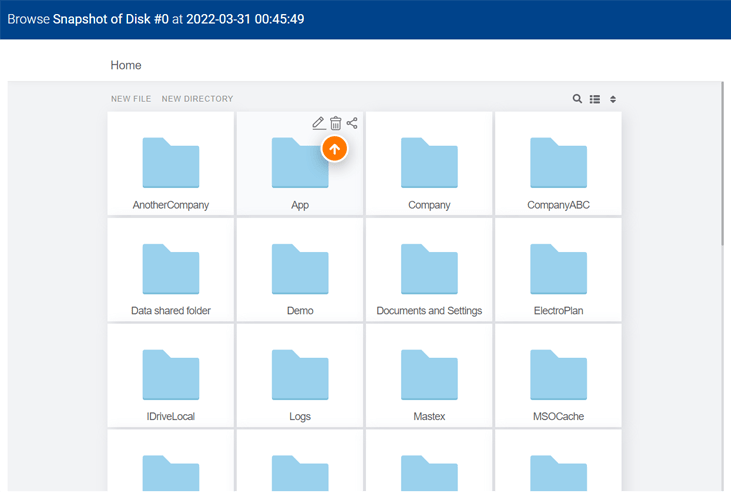
Task: Click the orange upload arrow button
Action: click(334, 149)
